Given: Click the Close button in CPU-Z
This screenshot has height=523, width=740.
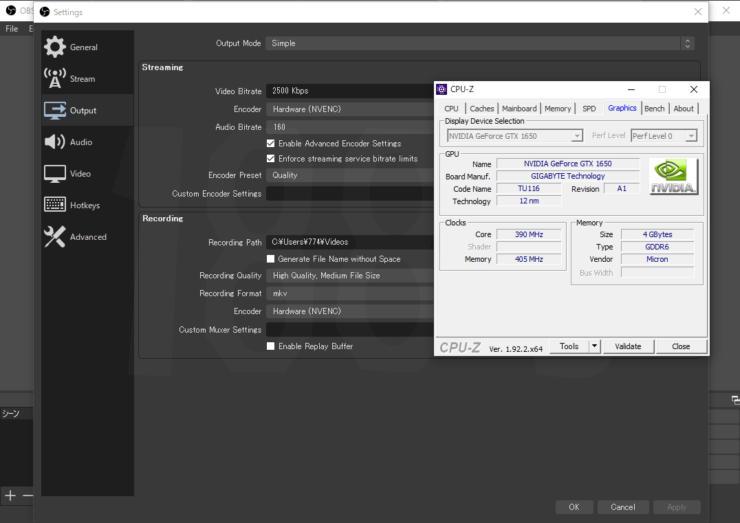Looking at the screenshot, I should click(681, 346).
